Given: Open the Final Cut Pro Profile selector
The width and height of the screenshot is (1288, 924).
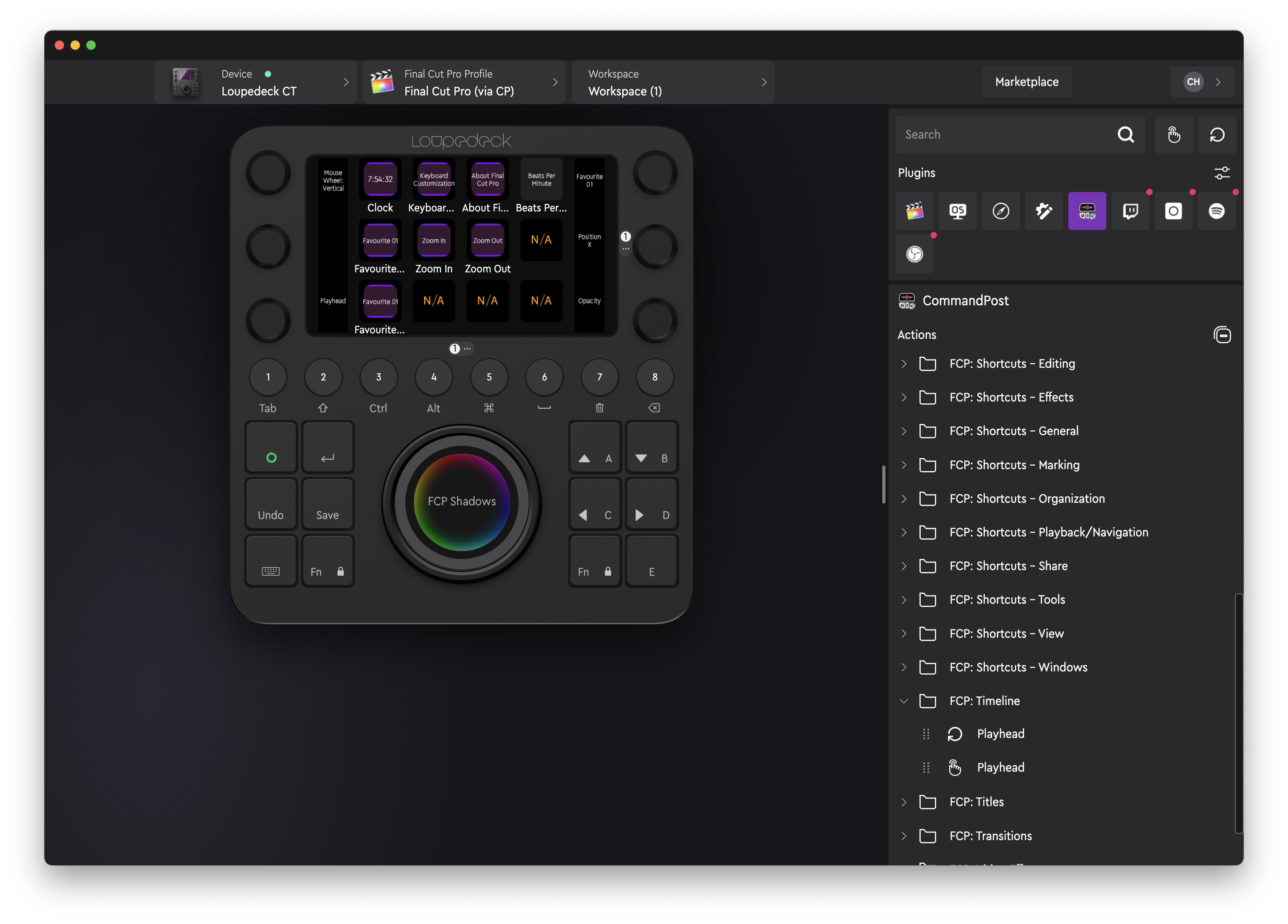Looking at the screenshot, I should [x=464, y=82].
